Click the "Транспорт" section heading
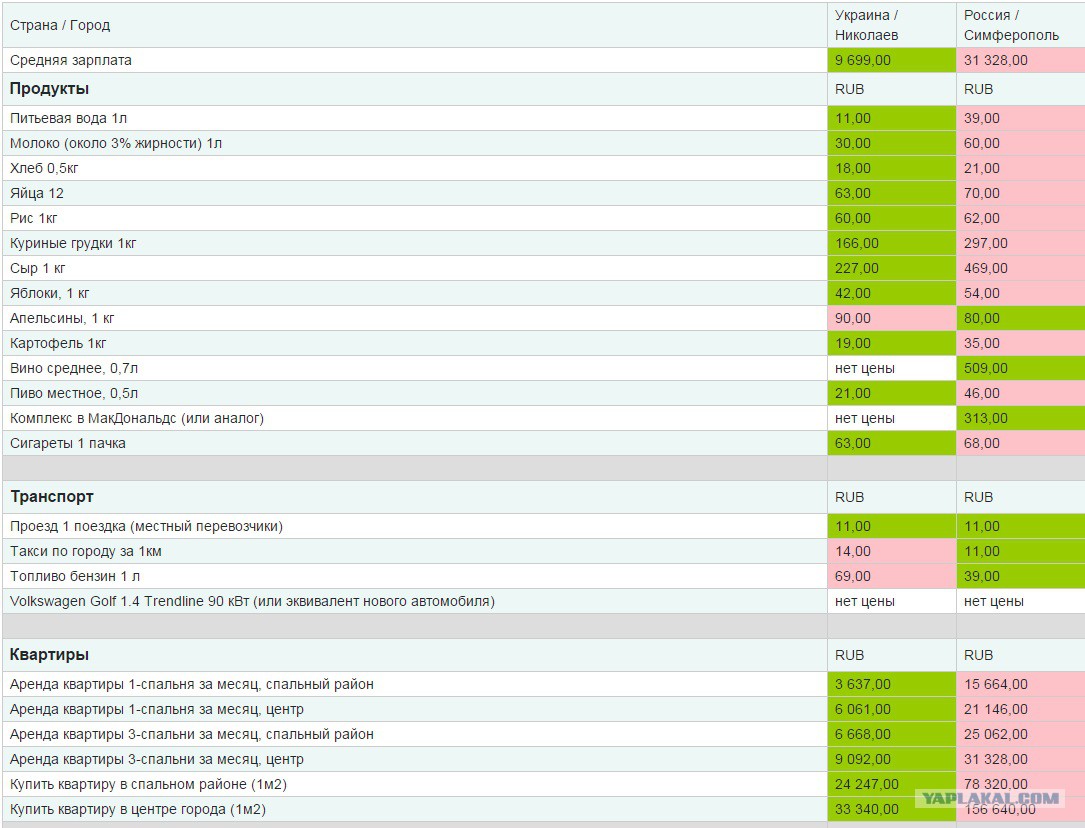The width and height of the screenshot is (1085, 828). [x=52, y=497]
